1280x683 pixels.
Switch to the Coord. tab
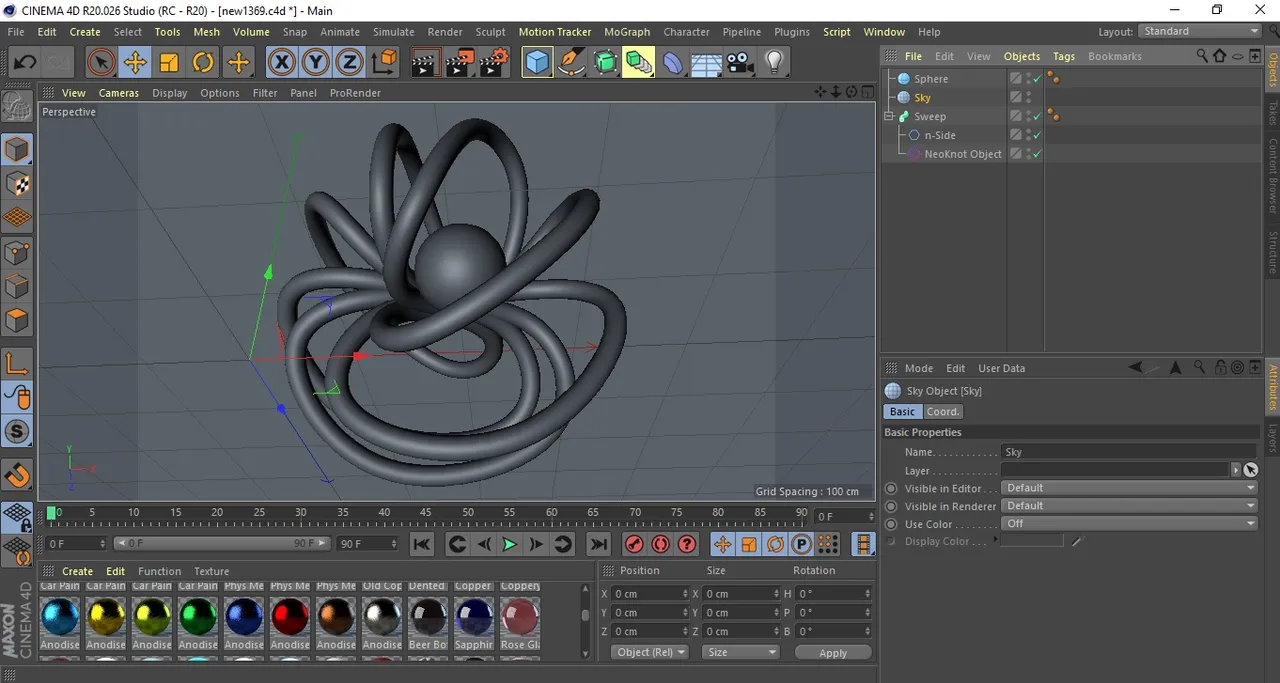pos(942,412)
